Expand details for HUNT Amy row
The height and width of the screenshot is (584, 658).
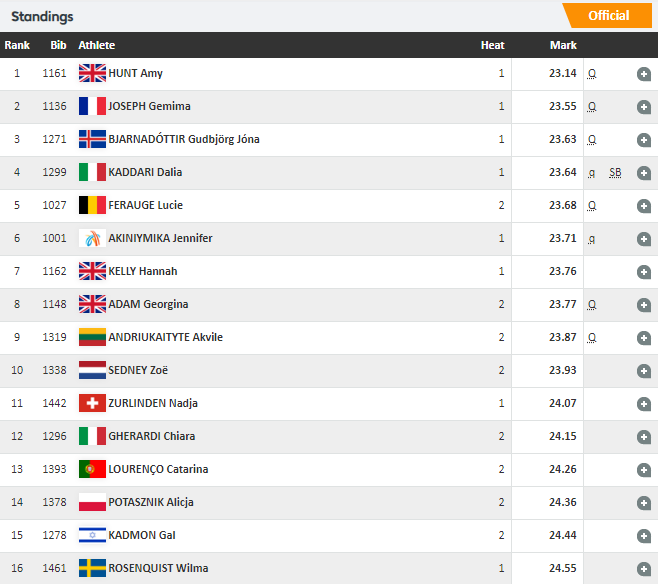(643, 74)
